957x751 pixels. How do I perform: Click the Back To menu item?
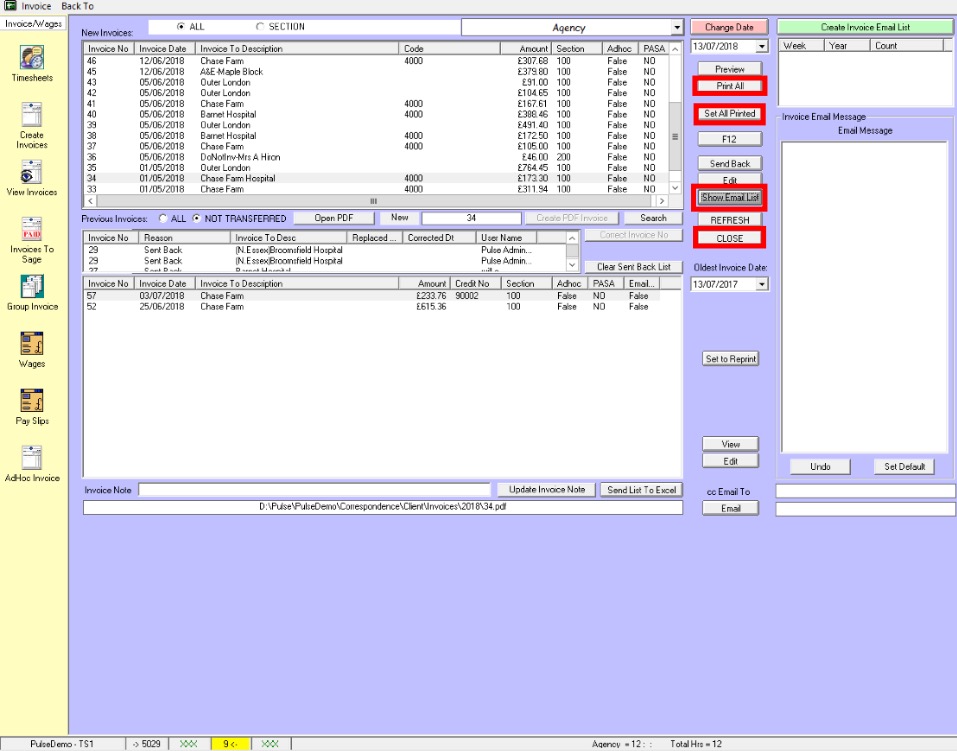click(x=78, y=6)
